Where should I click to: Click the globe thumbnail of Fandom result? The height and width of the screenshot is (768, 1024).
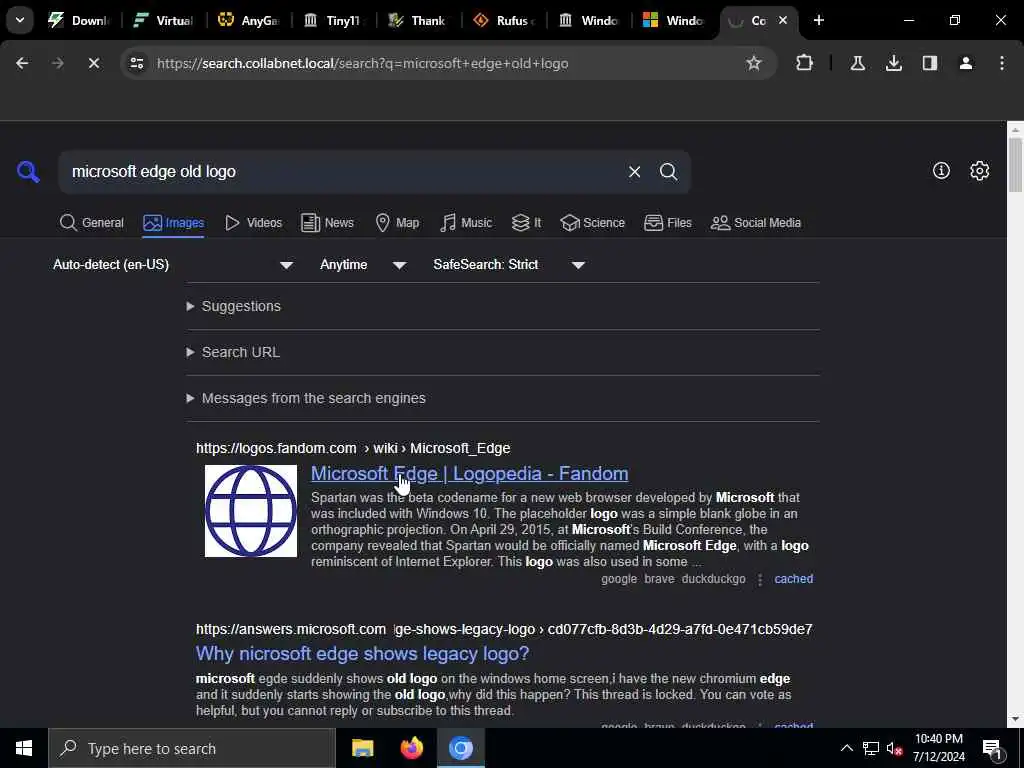[x=251, y=511]
